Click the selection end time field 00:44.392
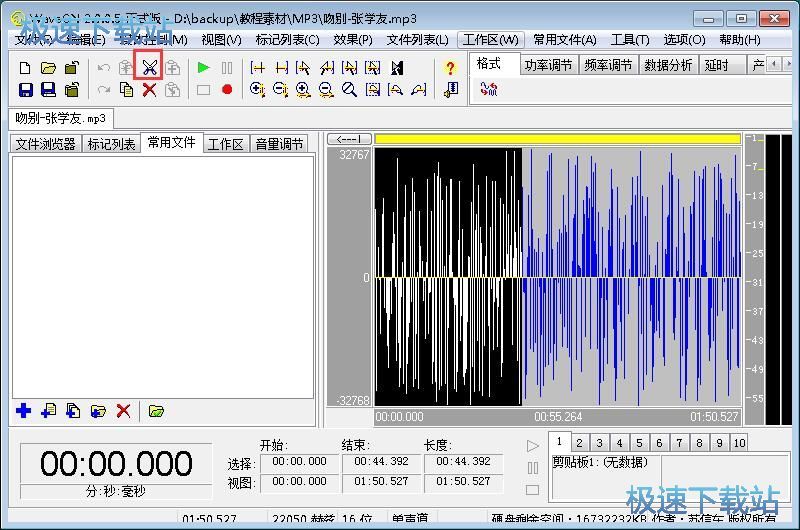Screen dimensions: 800x530 pyautogui.click(x=381, y=462)
